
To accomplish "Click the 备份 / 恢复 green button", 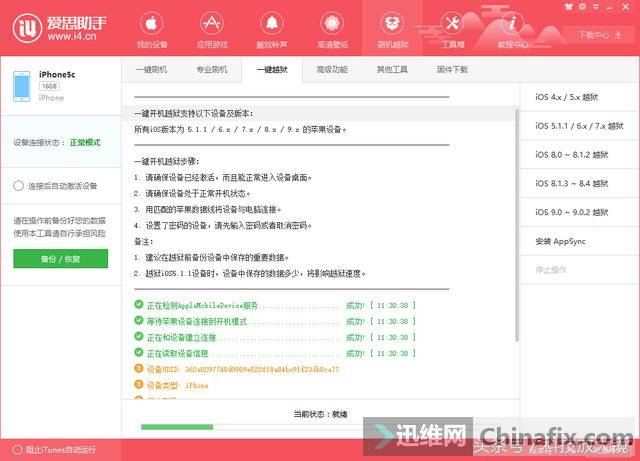I will click(60, 258).
